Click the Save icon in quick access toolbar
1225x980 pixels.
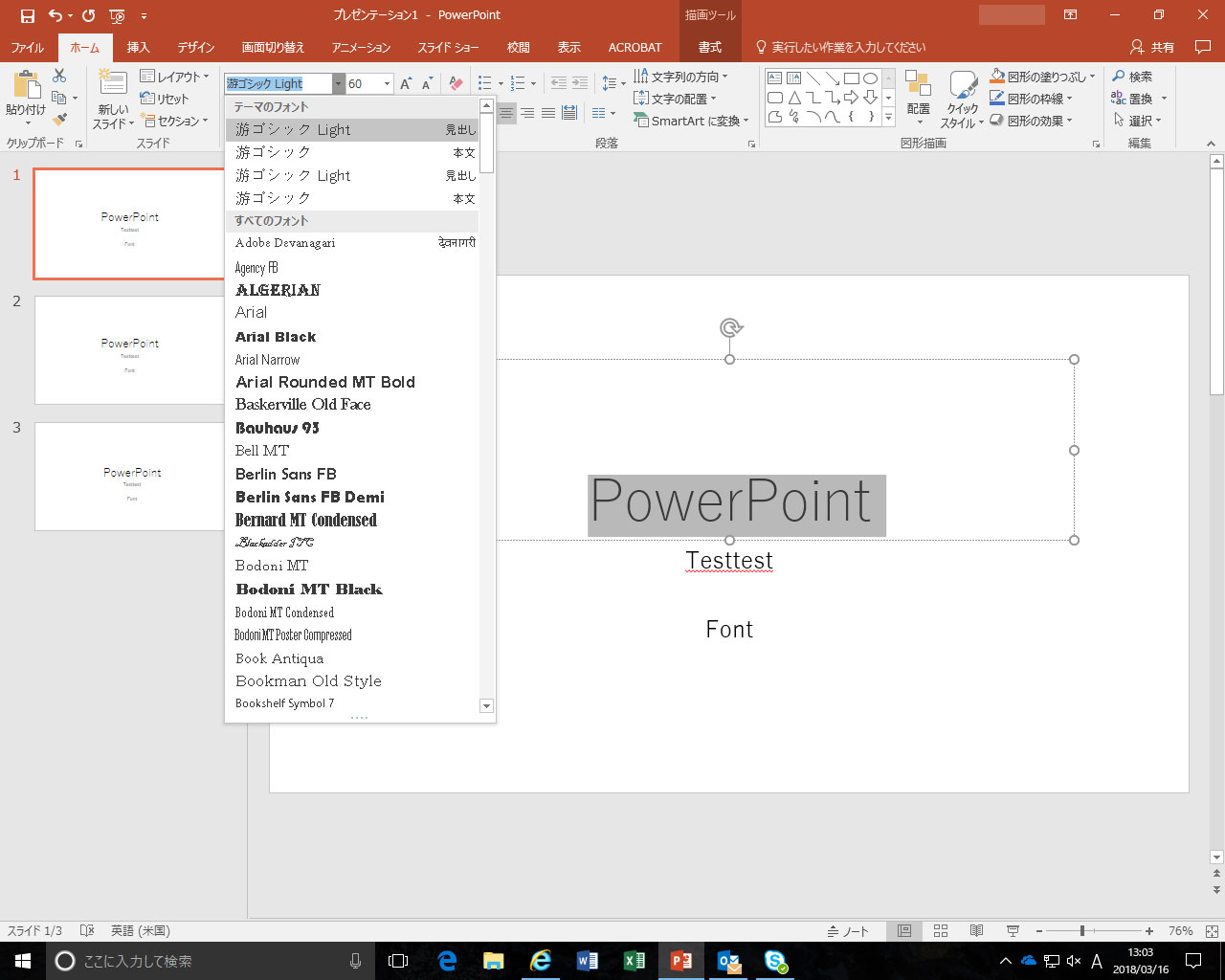28,15
